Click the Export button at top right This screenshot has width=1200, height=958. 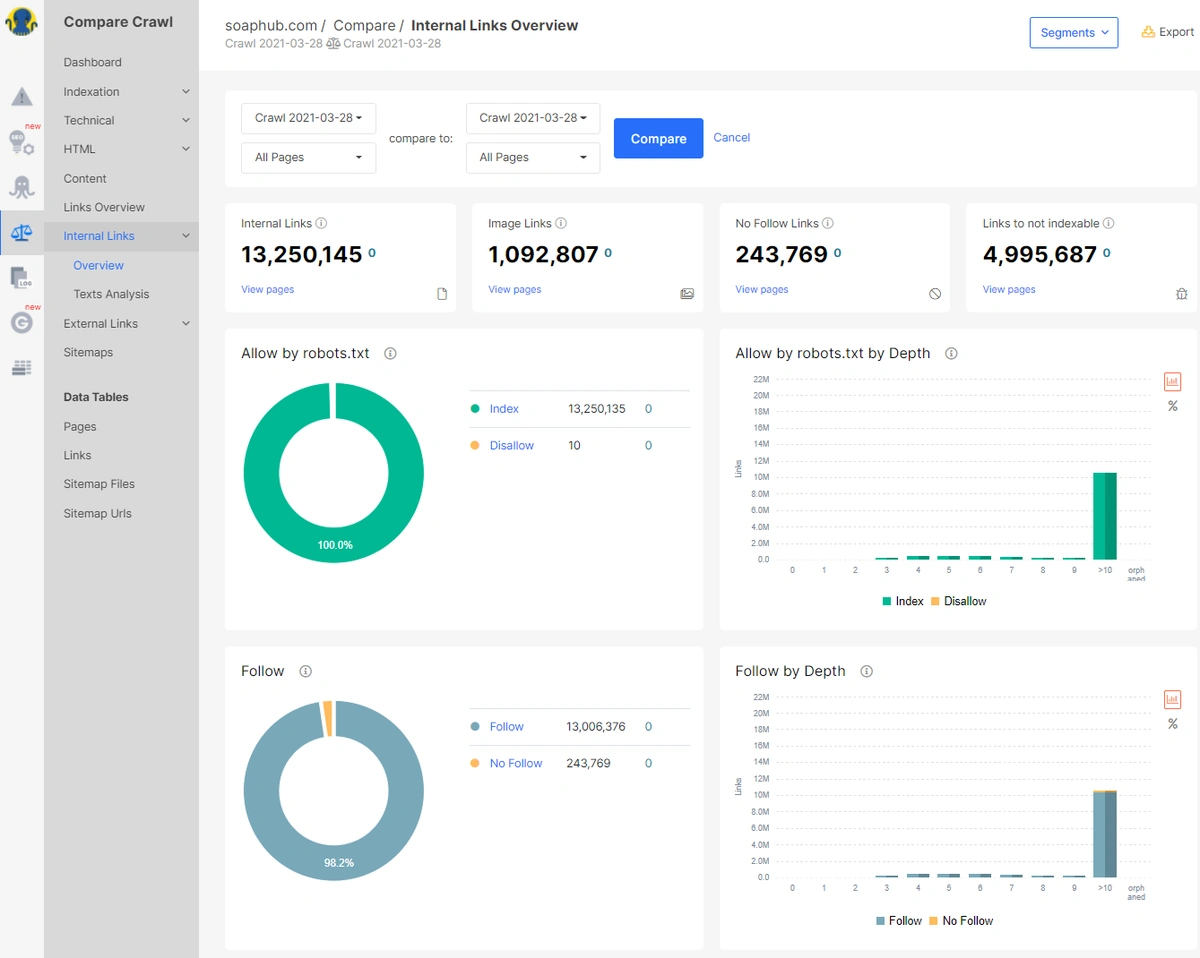pyautogui.click(x=1167, y=32)
